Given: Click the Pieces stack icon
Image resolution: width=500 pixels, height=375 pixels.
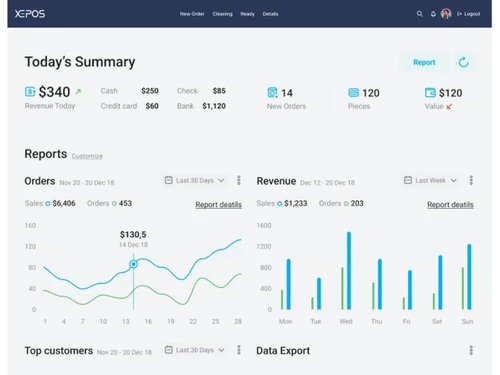Looking at the screenshot, I should [x=353, y=92].
